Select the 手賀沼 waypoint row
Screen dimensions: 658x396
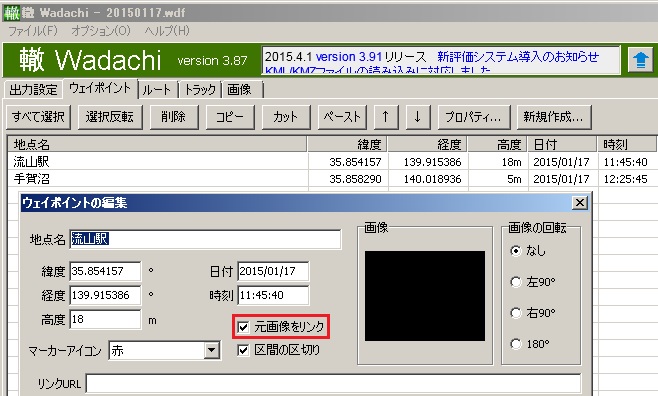(332, 179)
